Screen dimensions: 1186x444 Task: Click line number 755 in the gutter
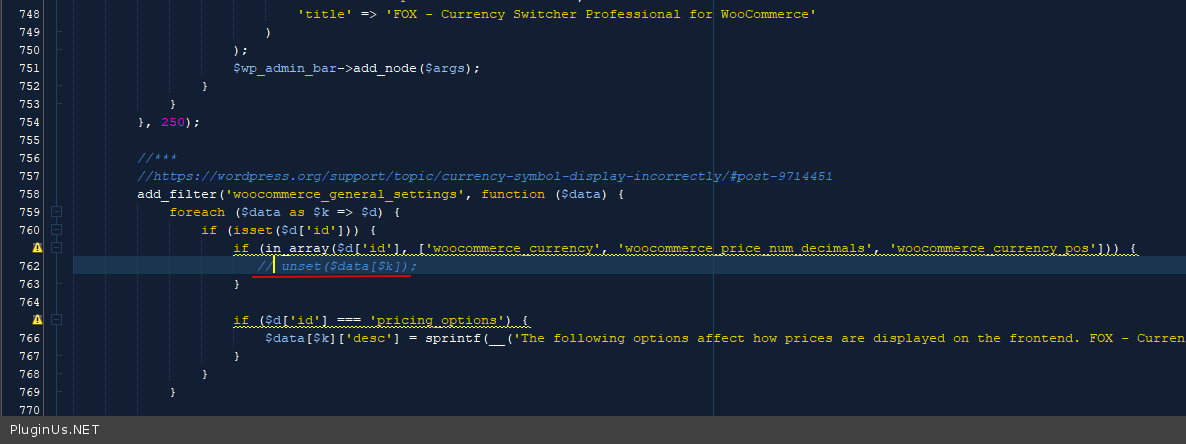click(27, 140)
